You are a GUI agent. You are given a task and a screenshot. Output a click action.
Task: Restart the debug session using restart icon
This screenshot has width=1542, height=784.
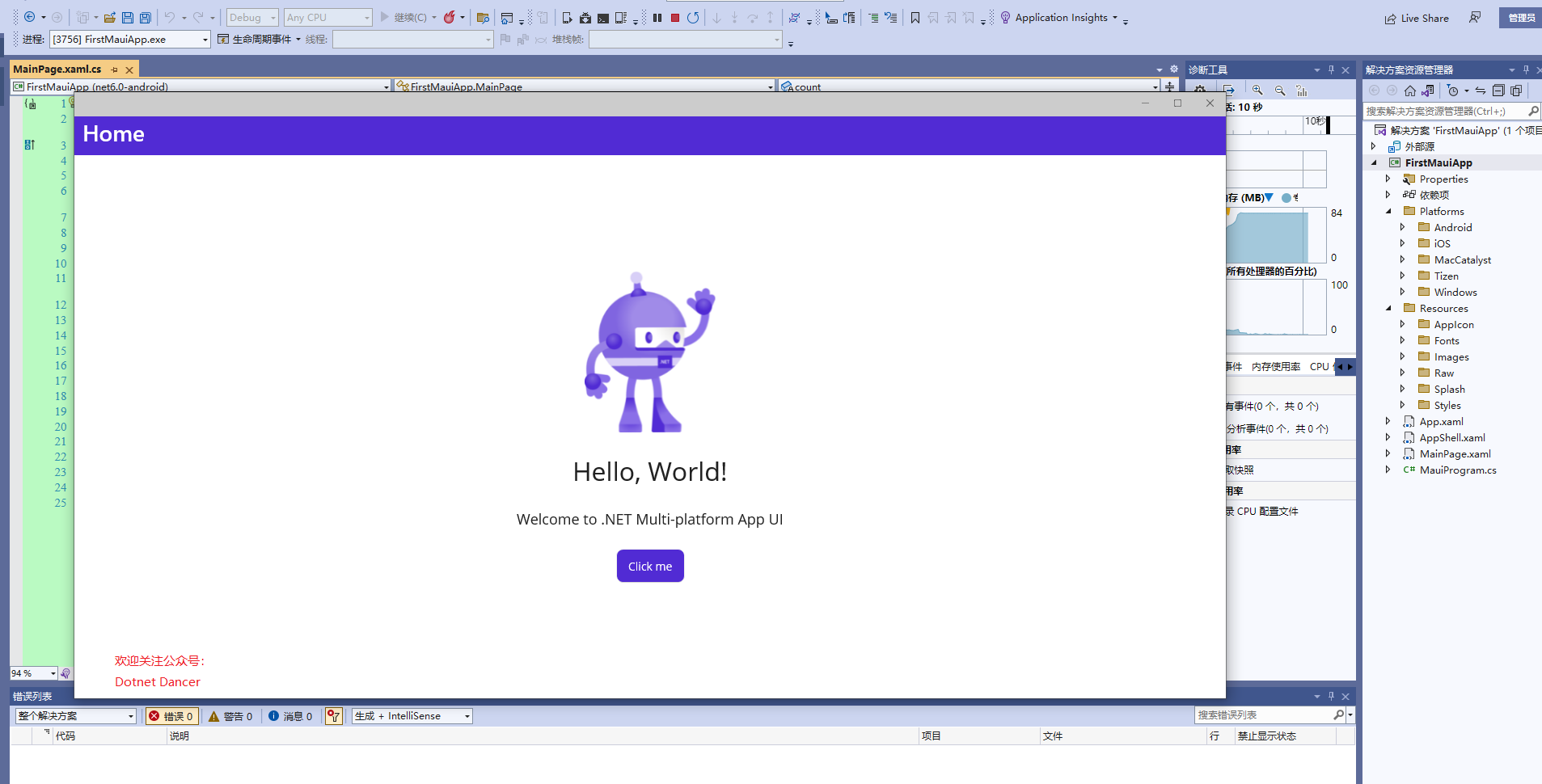click(693, 18)
